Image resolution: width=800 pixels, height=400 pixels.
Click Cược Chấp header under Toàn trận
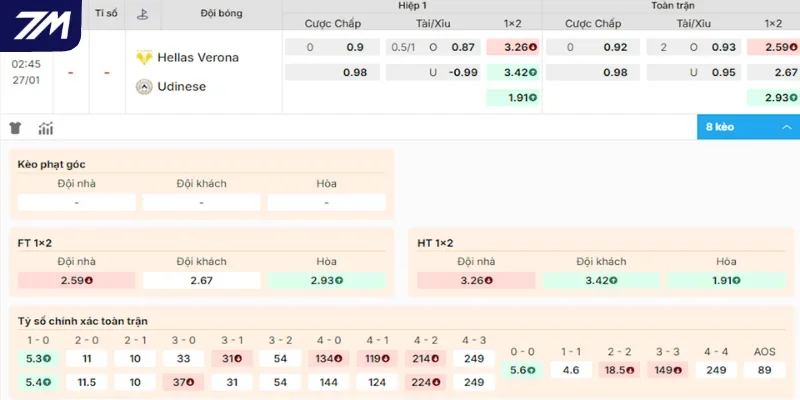point(593,23)
